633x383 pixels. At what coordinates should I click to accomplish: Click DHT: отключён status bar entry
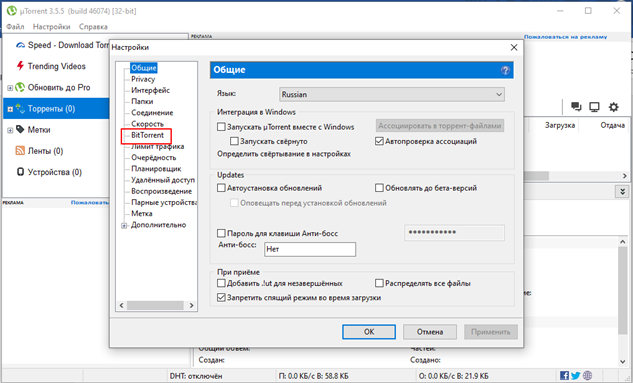(196, 376)
